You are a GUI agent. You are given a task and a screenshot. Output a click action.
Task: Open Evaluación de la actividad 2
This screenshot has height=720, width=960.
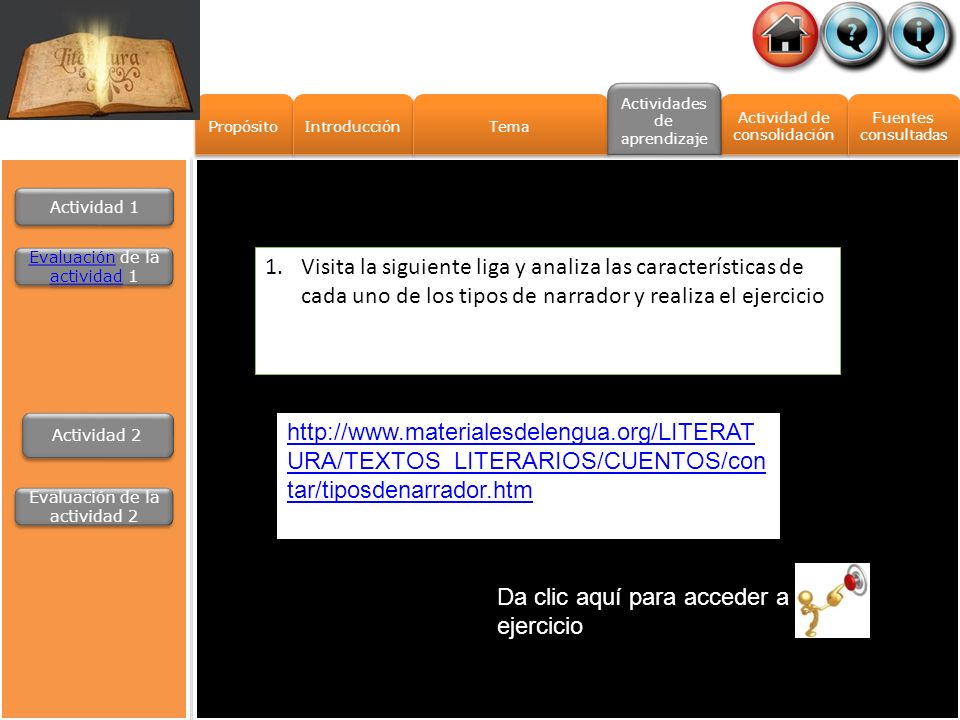point(94,506)
